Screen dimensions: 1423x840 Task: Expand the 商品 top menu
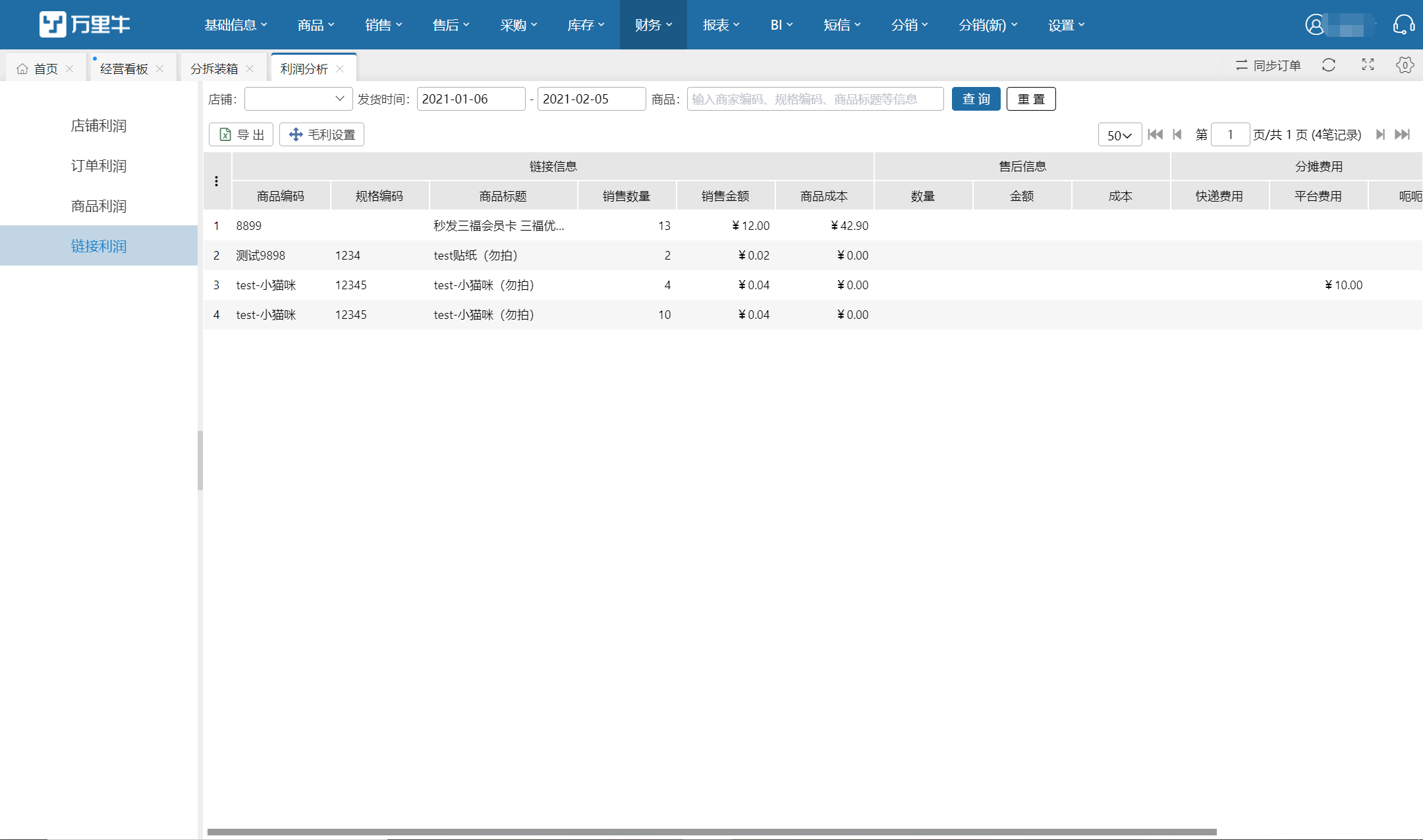point(316,25)
